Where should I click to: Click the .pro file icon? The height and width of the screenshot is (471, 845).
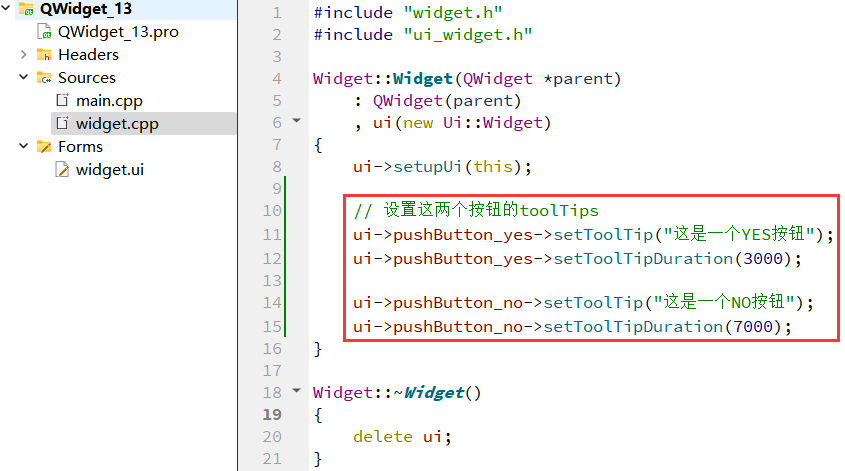[44, 32]
